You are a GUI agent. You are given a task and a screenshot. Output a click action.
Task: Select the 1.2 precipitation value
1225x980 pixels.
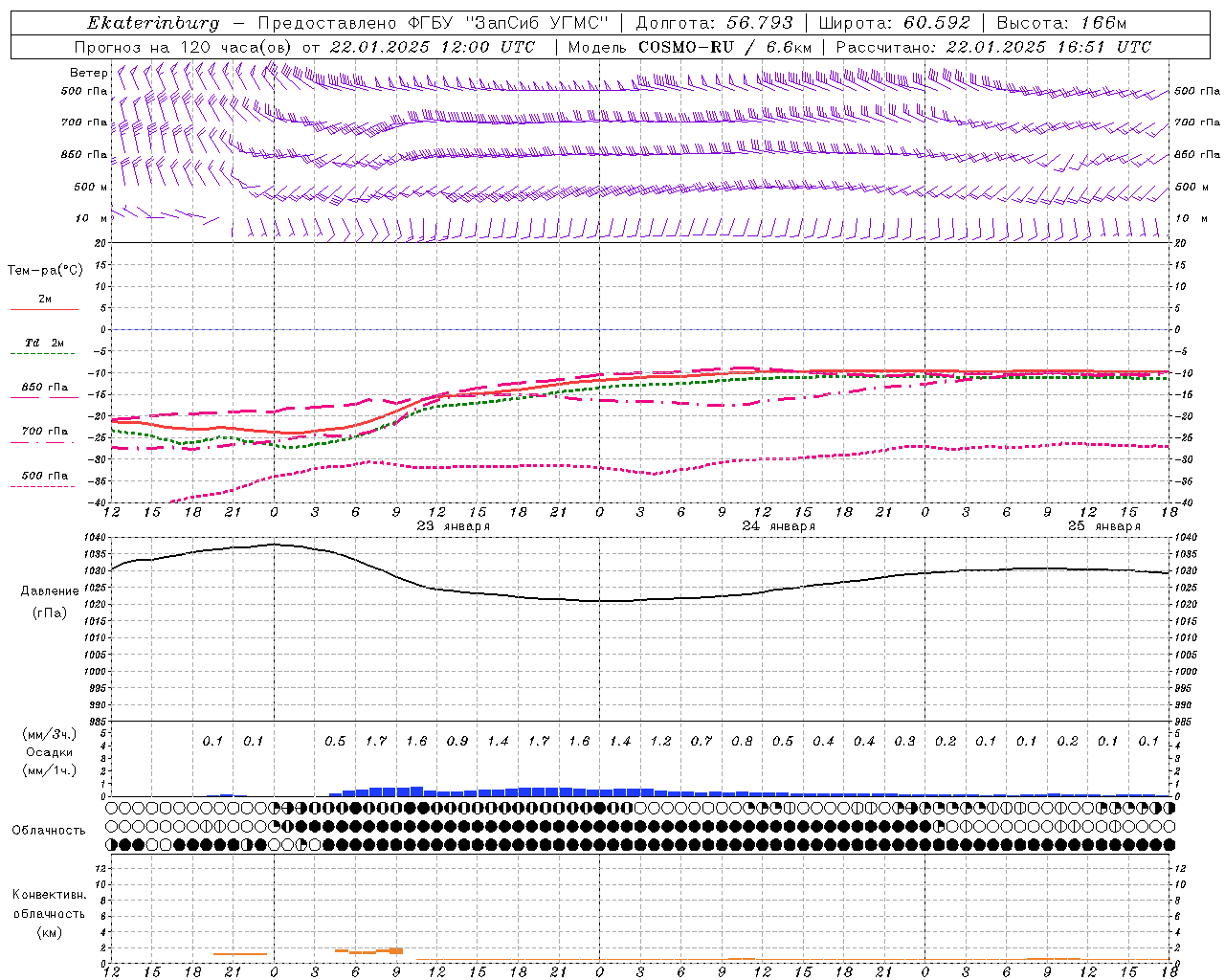(x=660, y=741)
